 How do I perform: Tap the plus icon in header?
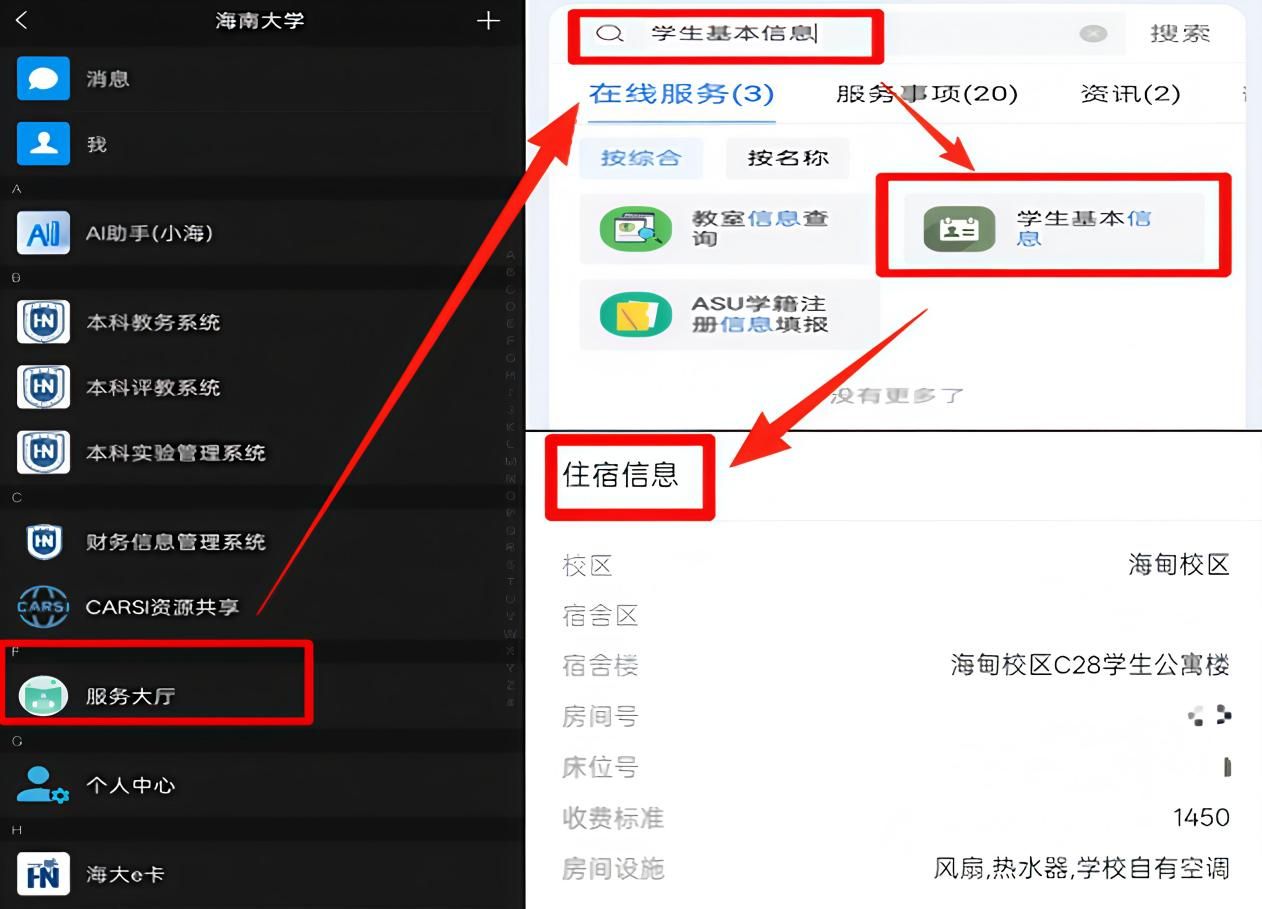(488, 21)
